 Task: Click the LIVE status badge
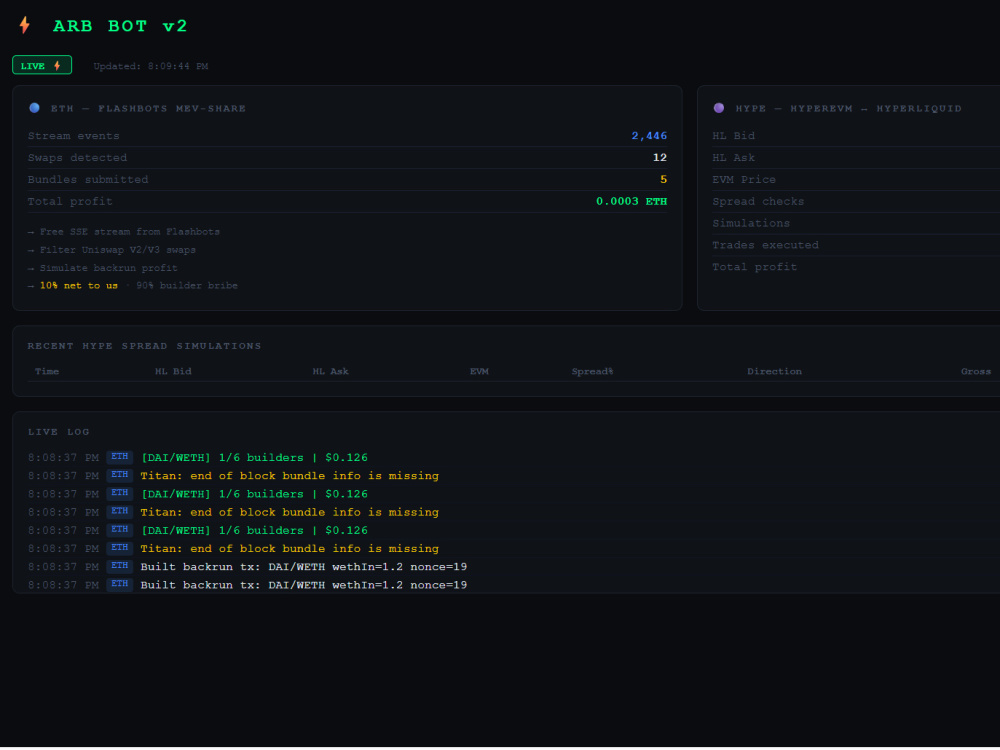[42, 65]
